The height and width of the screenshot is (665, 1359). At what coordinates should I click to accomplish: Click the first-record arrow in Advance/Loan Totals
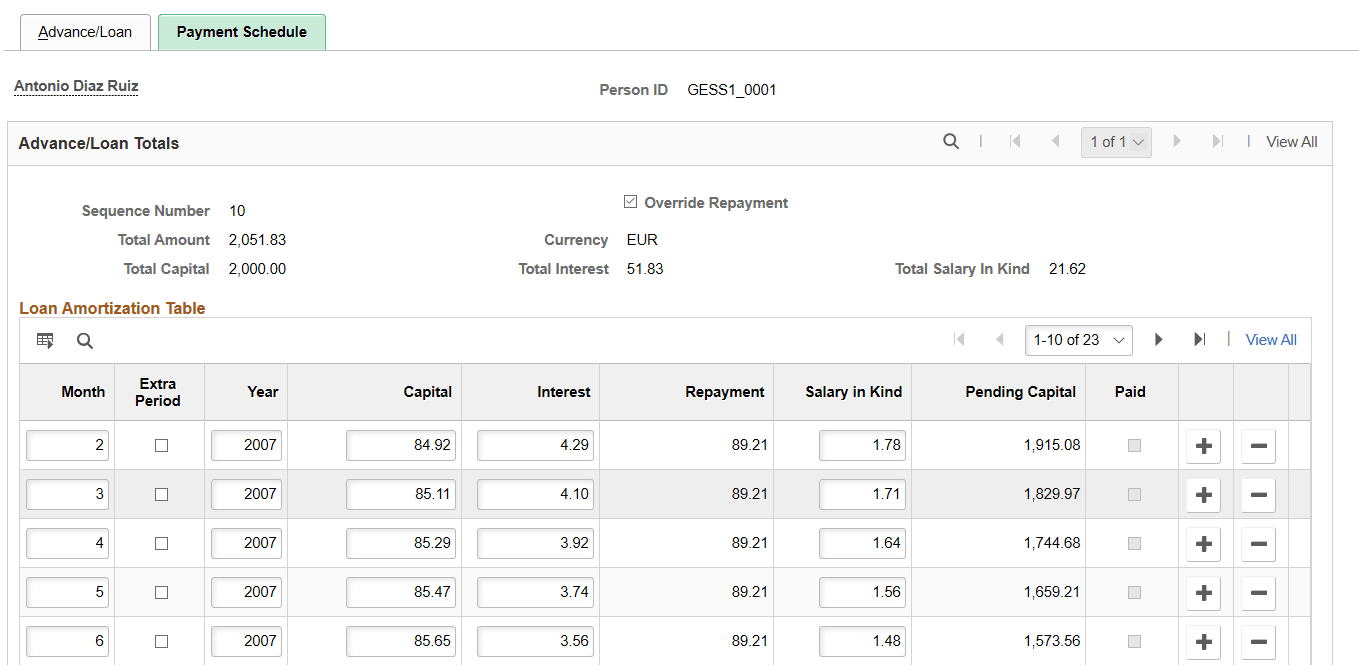1015,141
